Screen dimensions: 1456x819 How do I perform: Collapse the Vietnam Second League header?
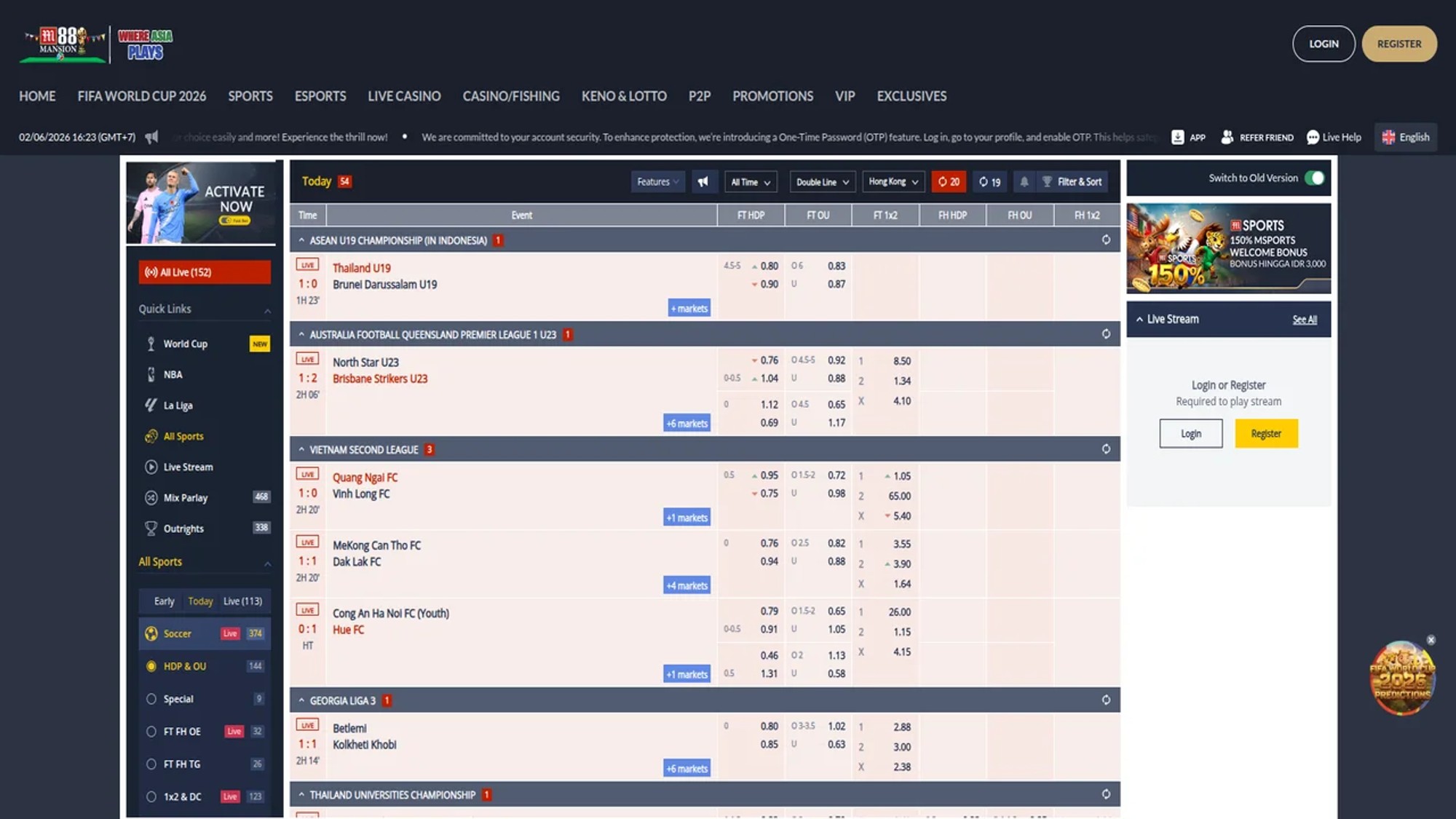(301, 449)
